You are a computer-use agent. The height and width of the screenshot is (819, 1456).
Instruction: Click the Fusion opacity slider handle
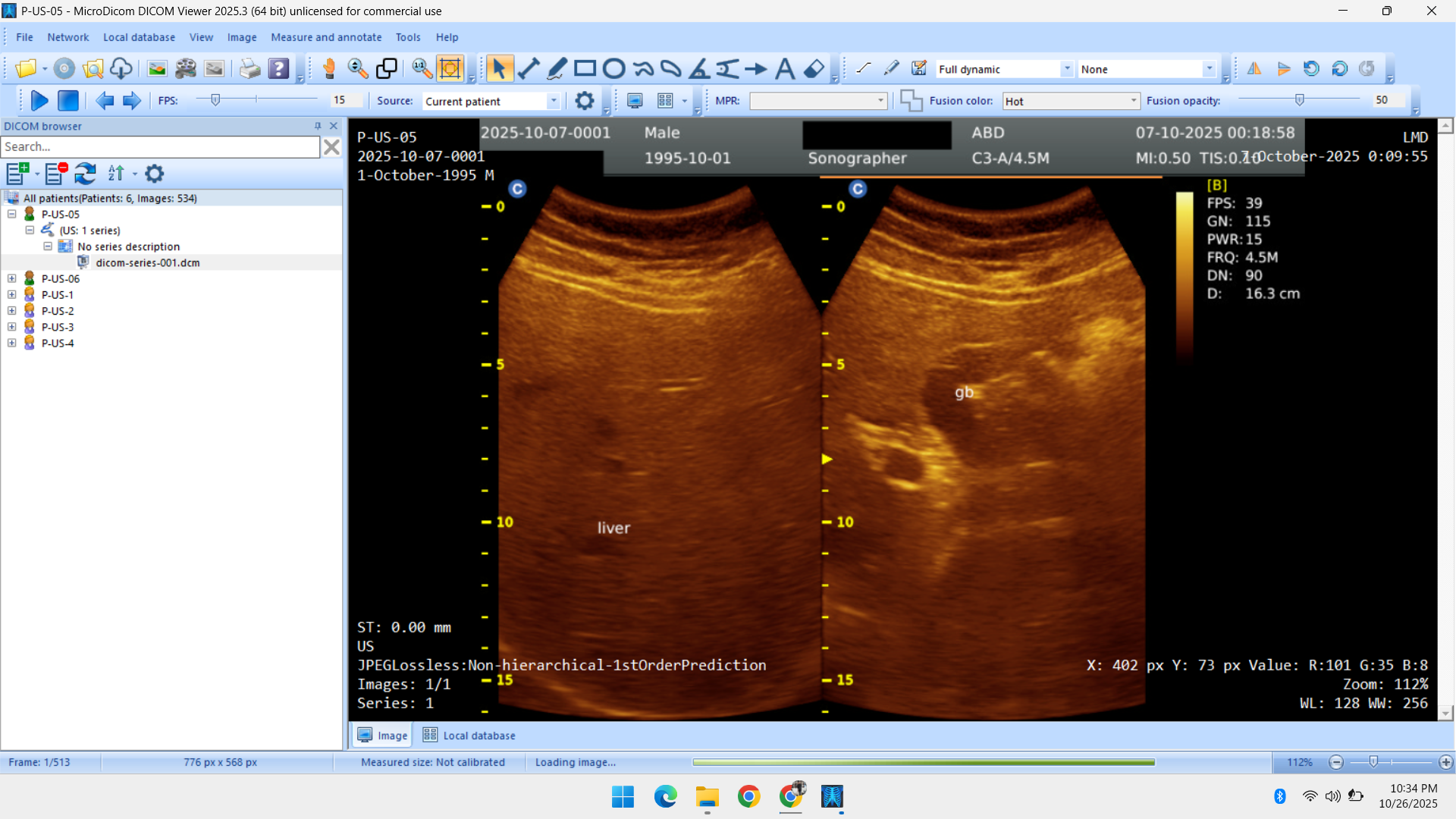(1300, 100)
